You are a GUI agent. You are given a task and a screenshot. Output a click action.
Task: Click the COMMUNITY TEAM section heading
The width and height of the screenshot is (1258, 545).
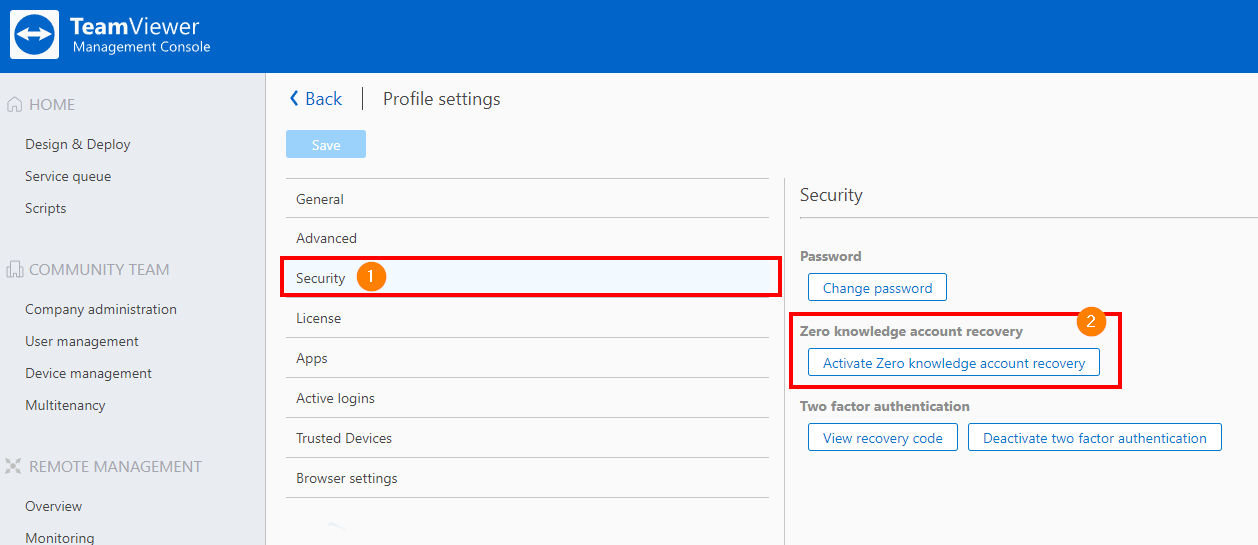pos(99,269)
